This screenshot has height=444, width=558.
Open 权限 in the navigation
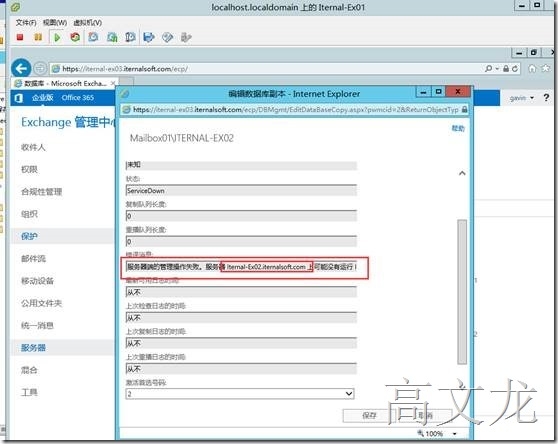(x=29, y=169)
